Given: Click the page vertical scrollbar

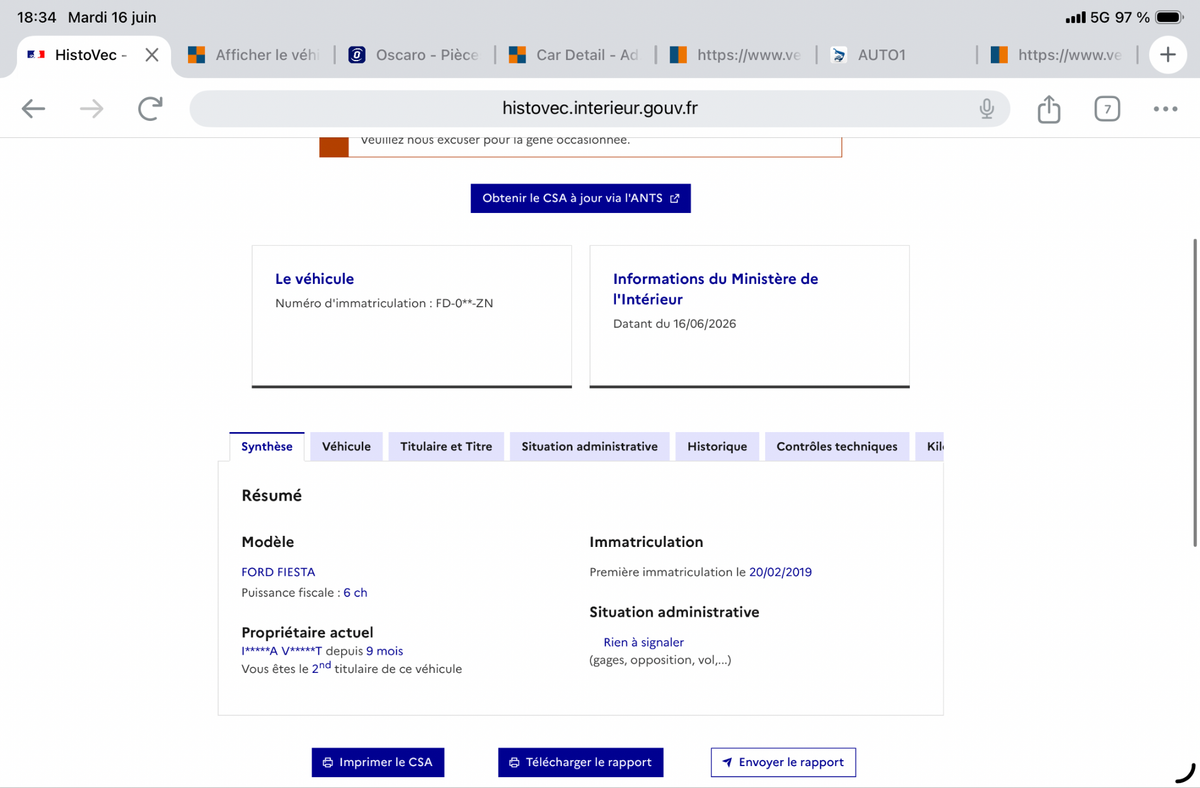Looking at the screenshot, I should click(x=1194, y=392).
